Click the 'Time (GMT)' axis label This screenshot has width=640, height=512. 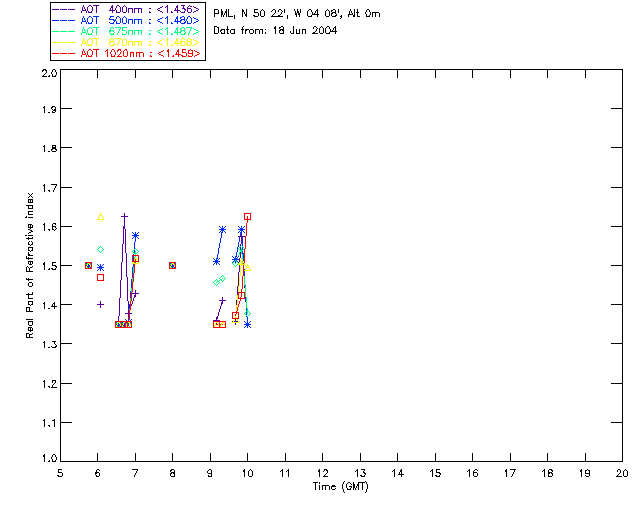coord(340,487)
